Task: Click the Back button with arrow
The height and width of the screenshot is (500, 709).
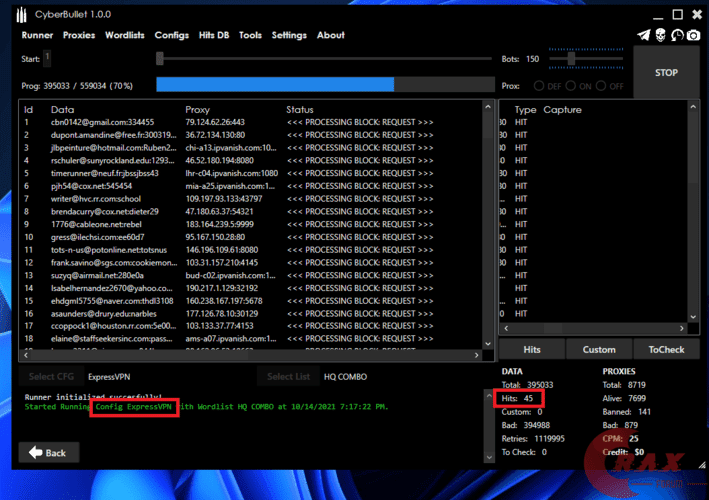Action: click(x=49, y=452)
